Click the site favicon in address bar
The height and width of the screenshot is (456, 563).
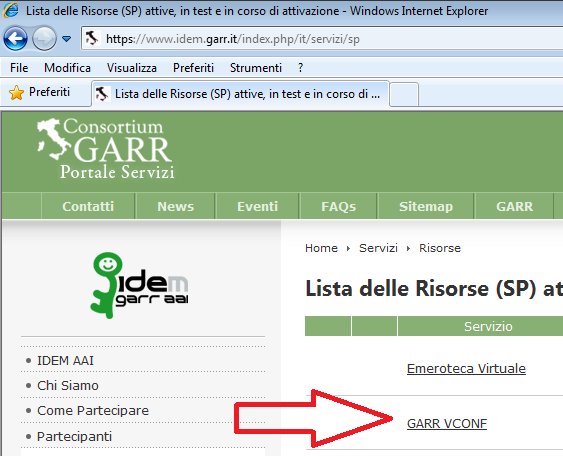coord(92,38)
